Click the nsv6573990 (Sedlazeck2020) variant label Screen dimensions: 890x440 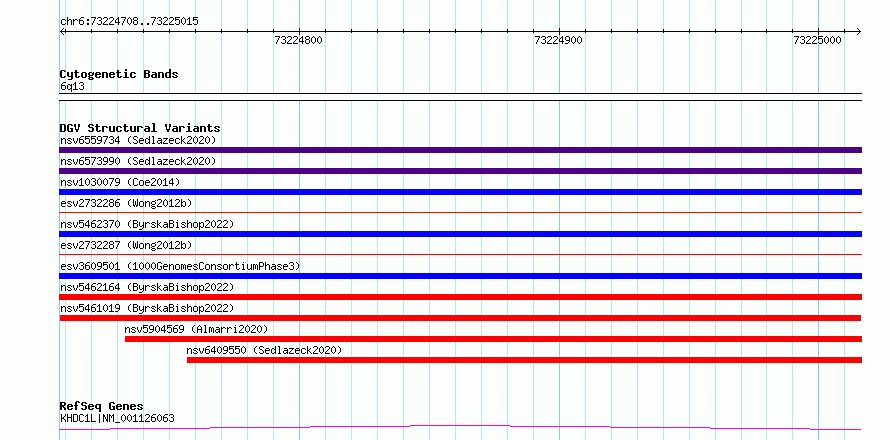coord(138,161)
